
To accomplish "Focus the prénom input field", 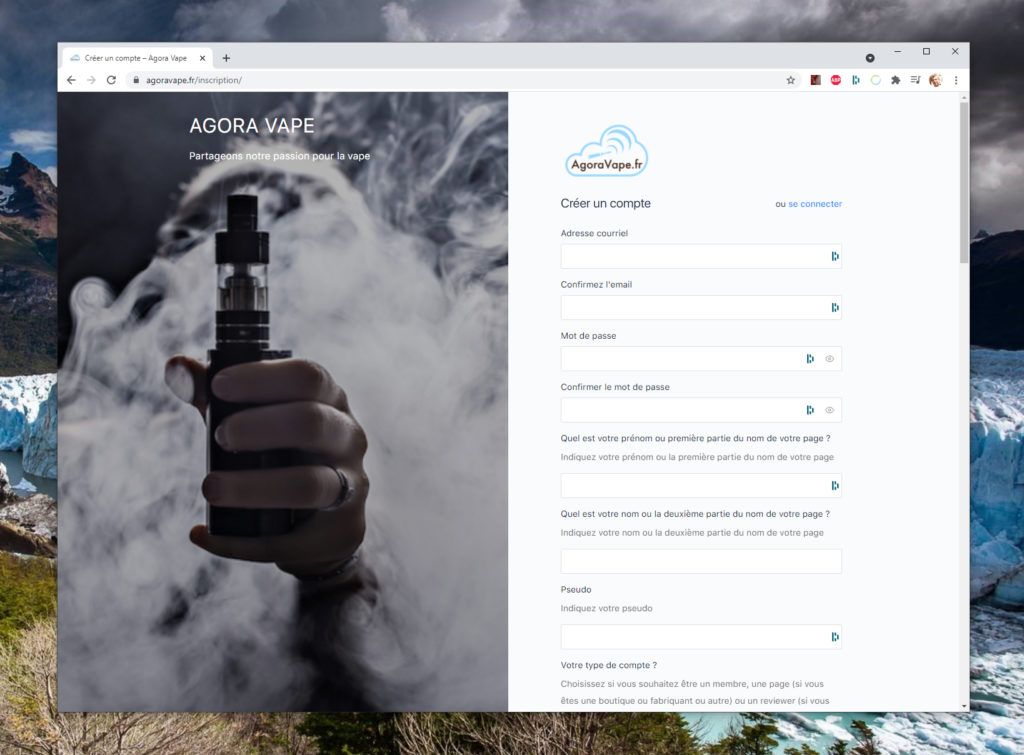I will pos(701,485).
